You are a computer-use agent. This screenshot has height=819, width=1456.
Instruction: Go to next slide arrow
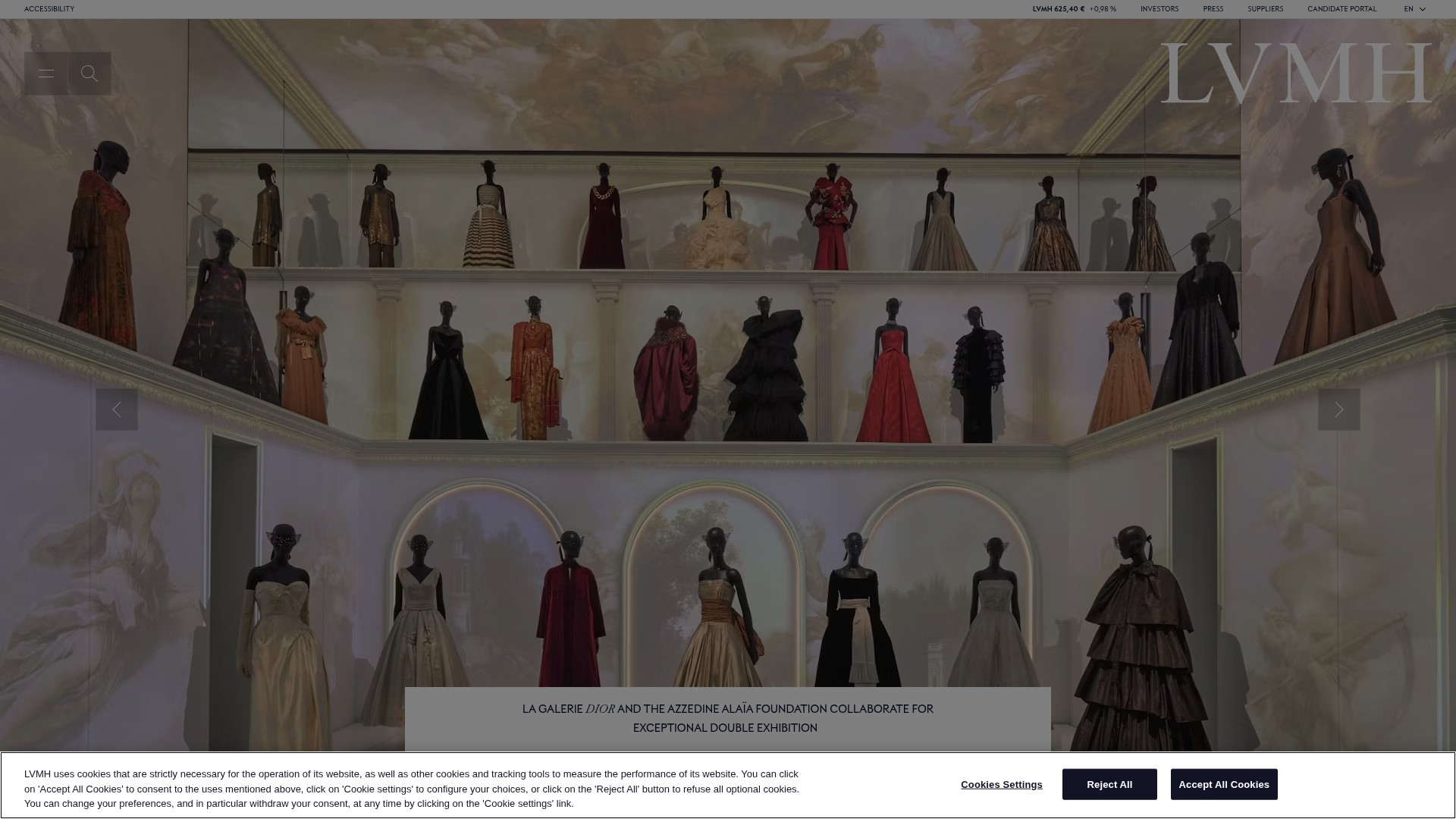coord(1339,409)
